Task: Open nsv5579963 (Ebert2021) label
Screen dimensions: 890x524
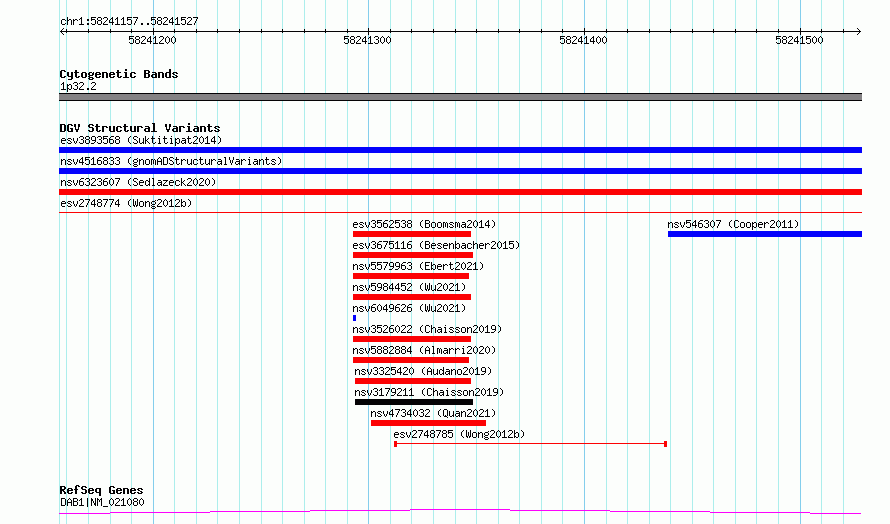Action: pos(418,266)
